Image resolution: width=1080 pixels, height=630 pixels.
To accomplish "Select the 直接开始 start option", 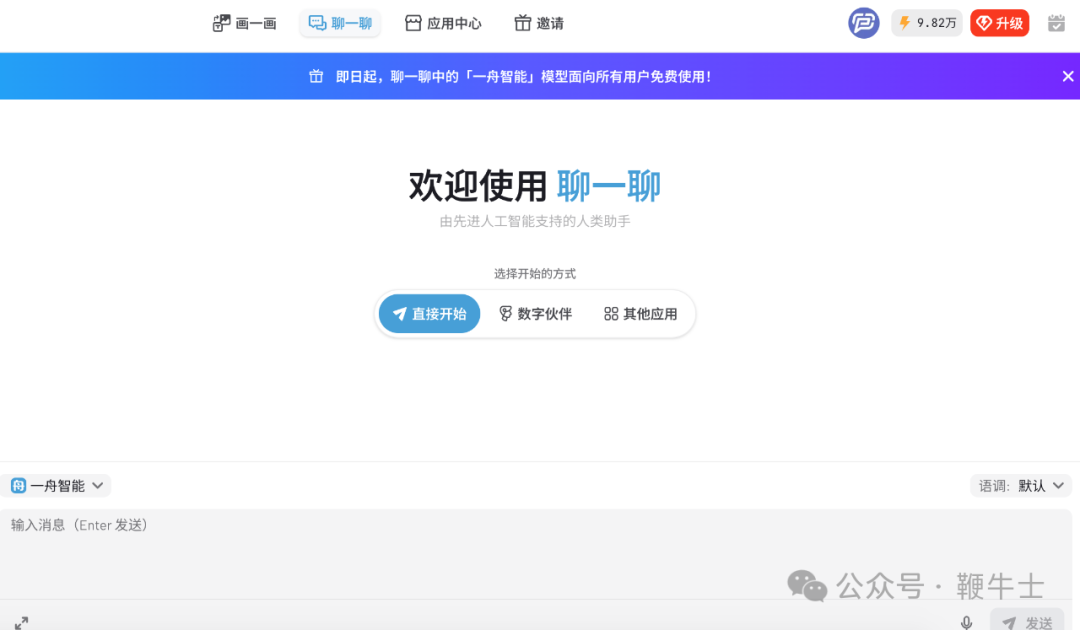I will pyautogui.click(x=429, y=313).
